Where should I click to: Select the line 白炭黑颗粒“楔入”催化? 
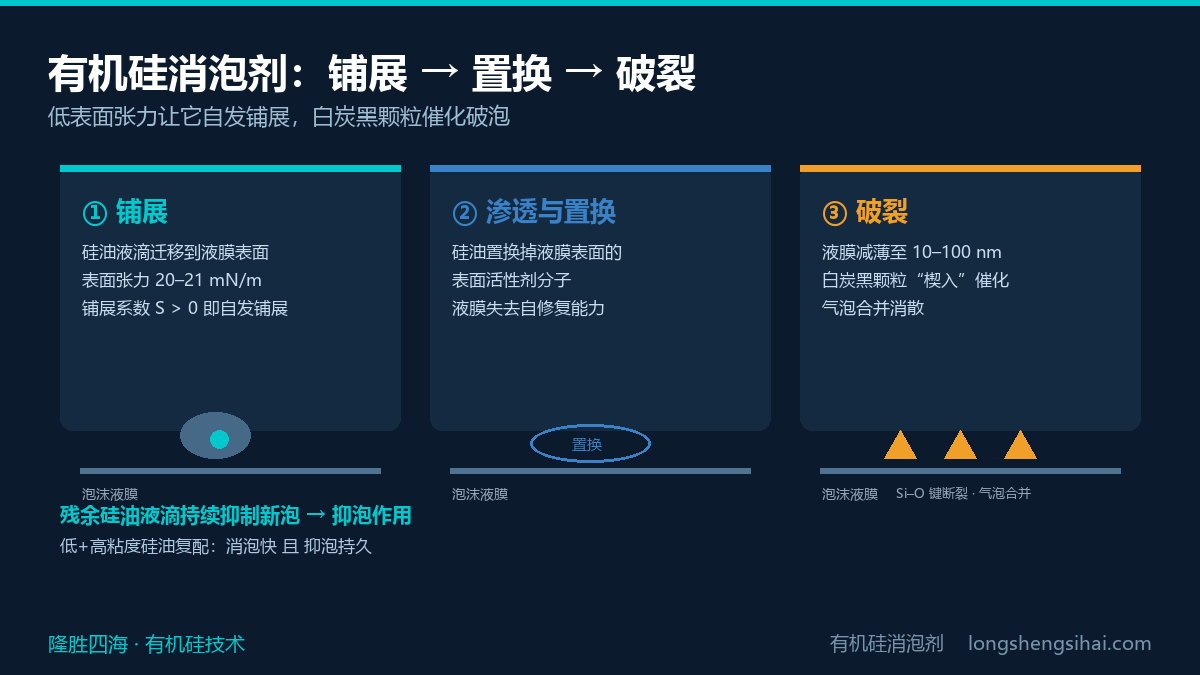tap(915, 280)
